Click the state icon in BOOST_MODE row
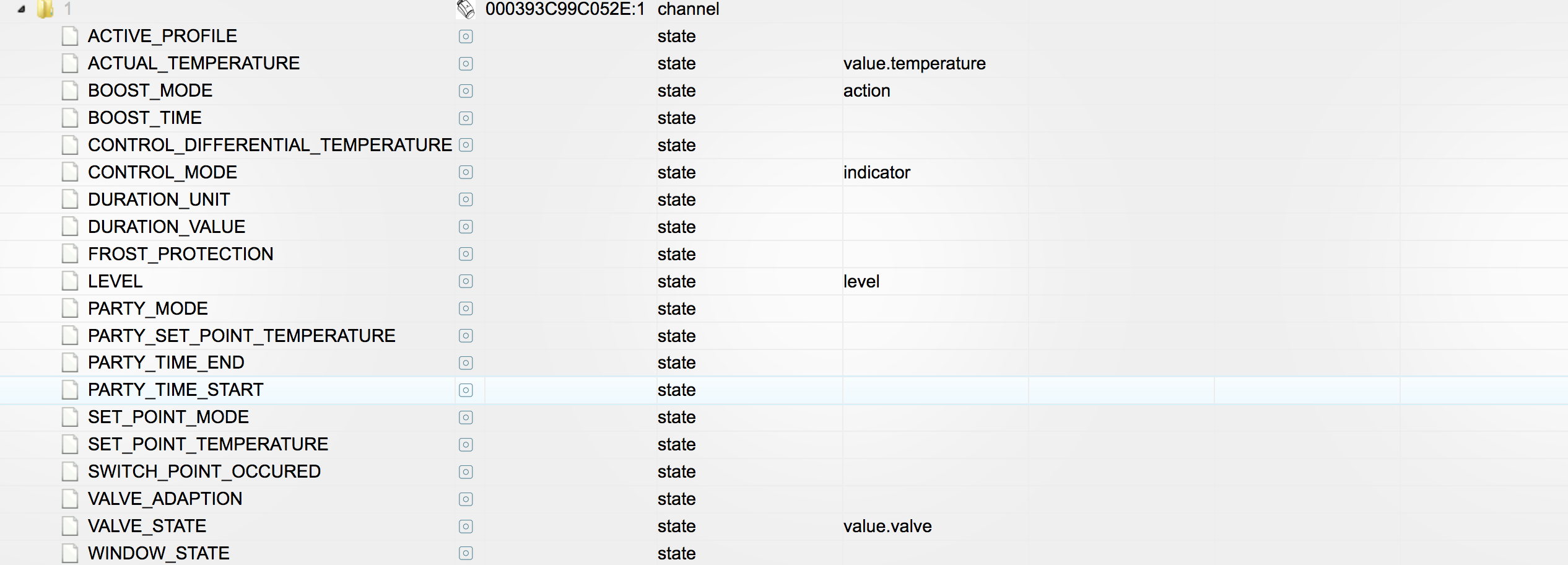This screenshot has width=1568, height=565. (466, 91)
